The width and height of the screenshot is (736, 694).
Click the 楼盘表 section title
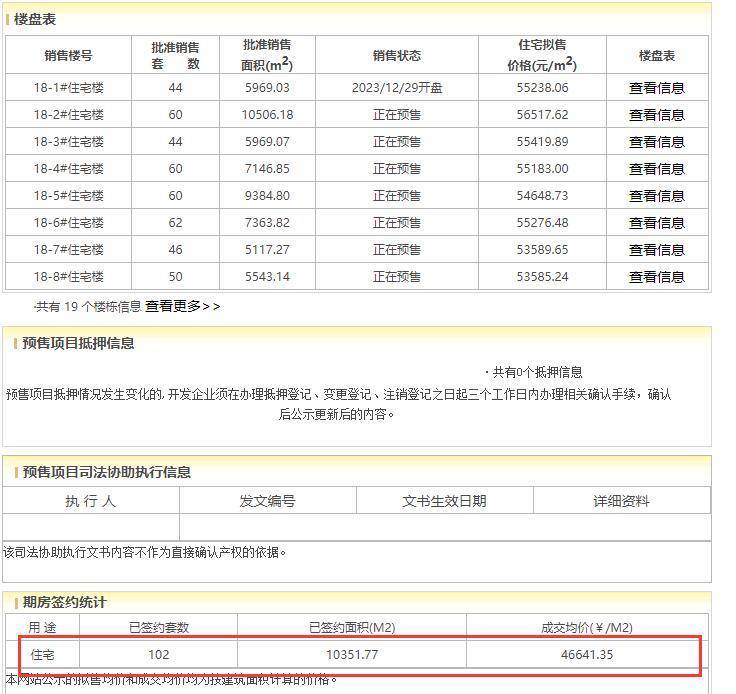pos(35,19)
